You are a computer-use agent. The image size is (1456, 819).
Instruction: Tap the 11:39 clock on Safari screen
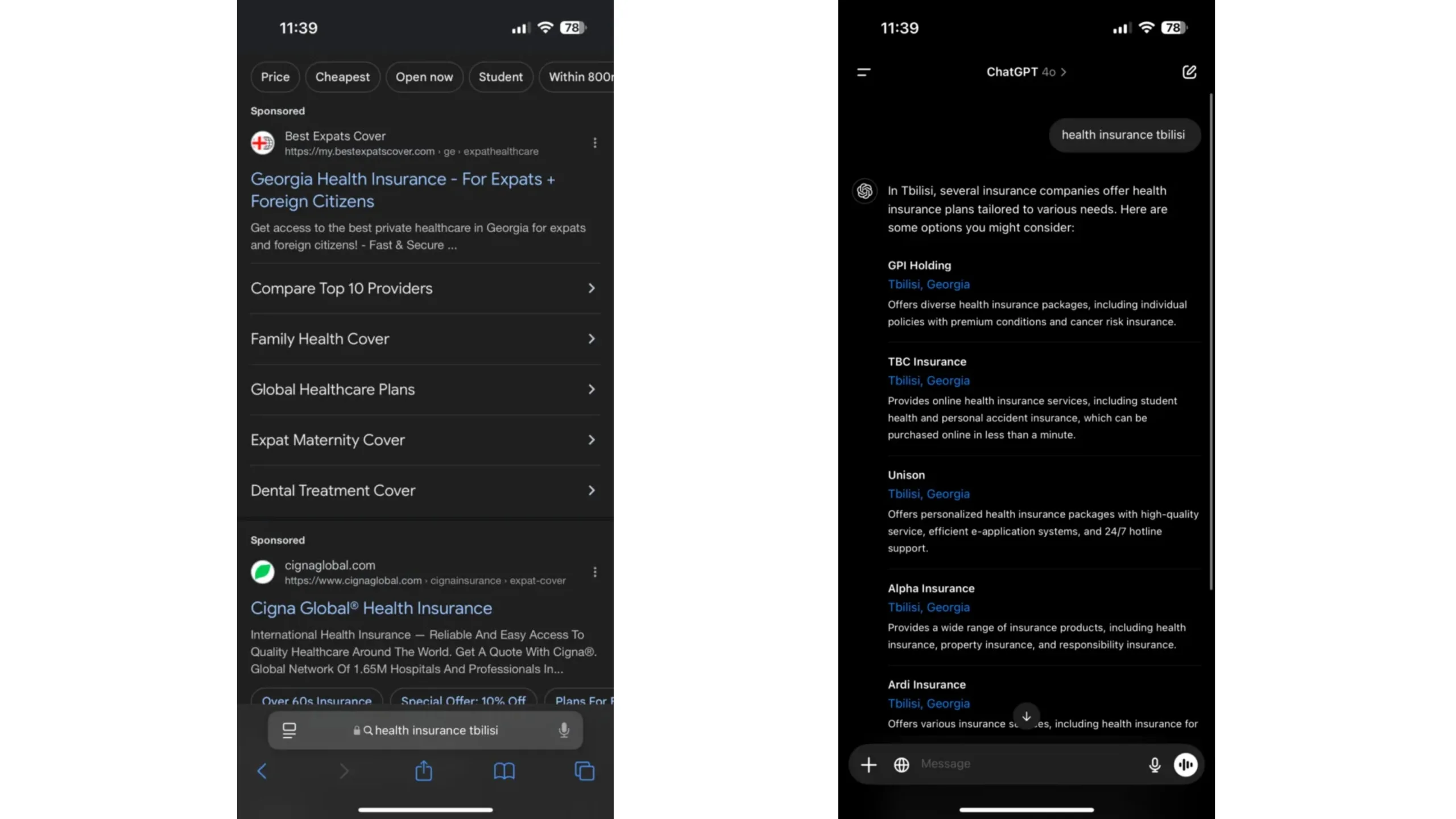[x=299, y=28]
